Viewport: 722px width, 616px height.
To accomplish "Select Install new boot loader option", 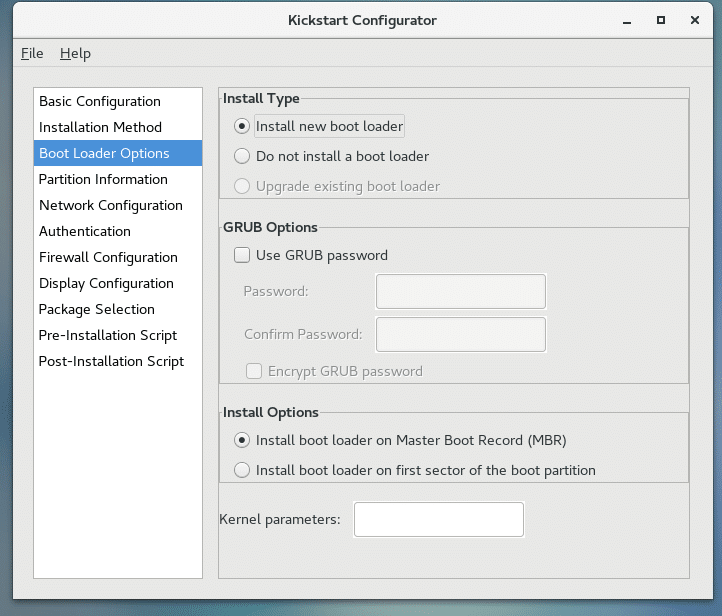I will click(241, 127).
